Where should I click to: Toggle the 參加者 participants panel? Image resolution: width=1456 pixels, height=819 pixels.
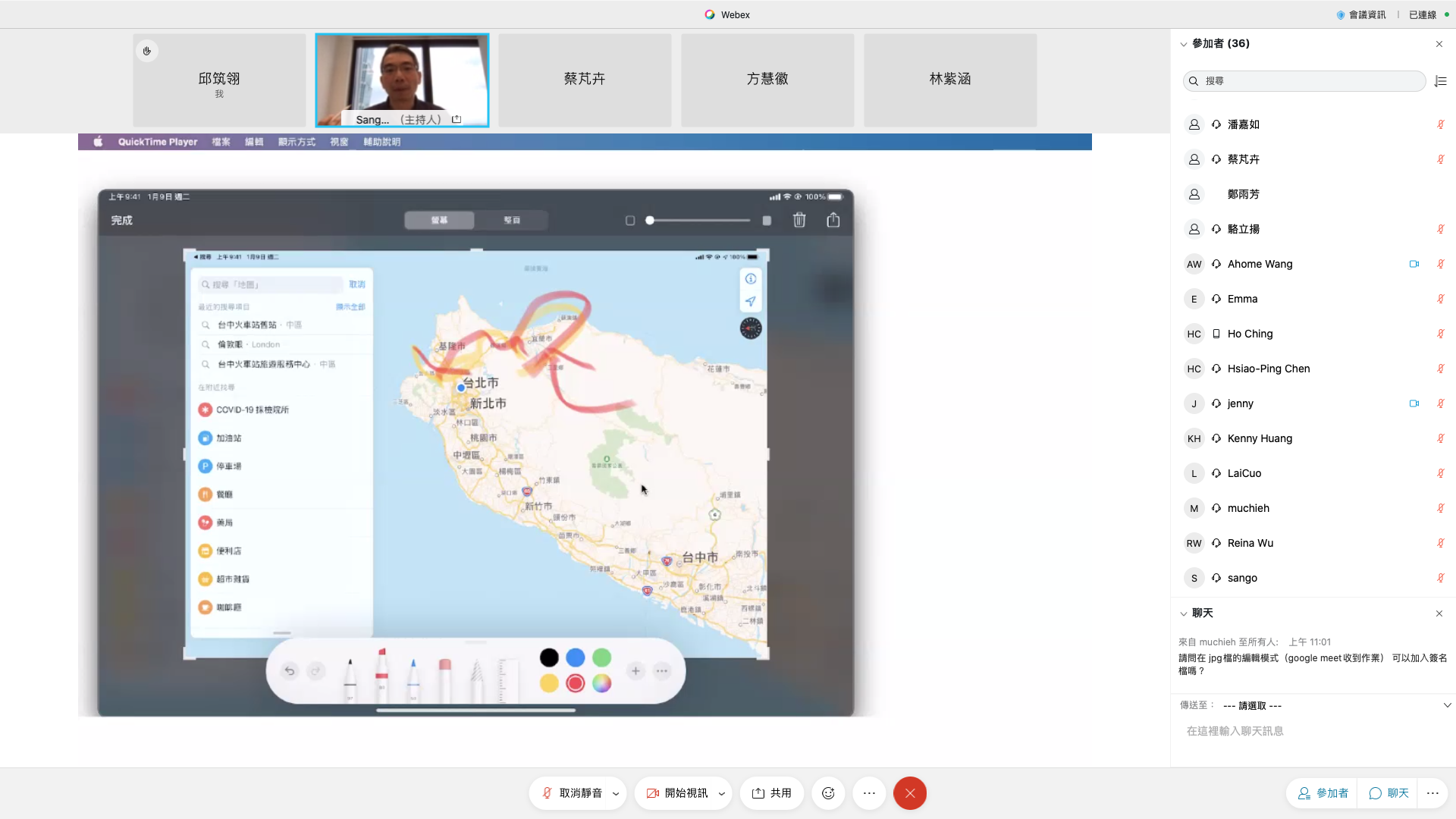click(x=1323, y=793)
